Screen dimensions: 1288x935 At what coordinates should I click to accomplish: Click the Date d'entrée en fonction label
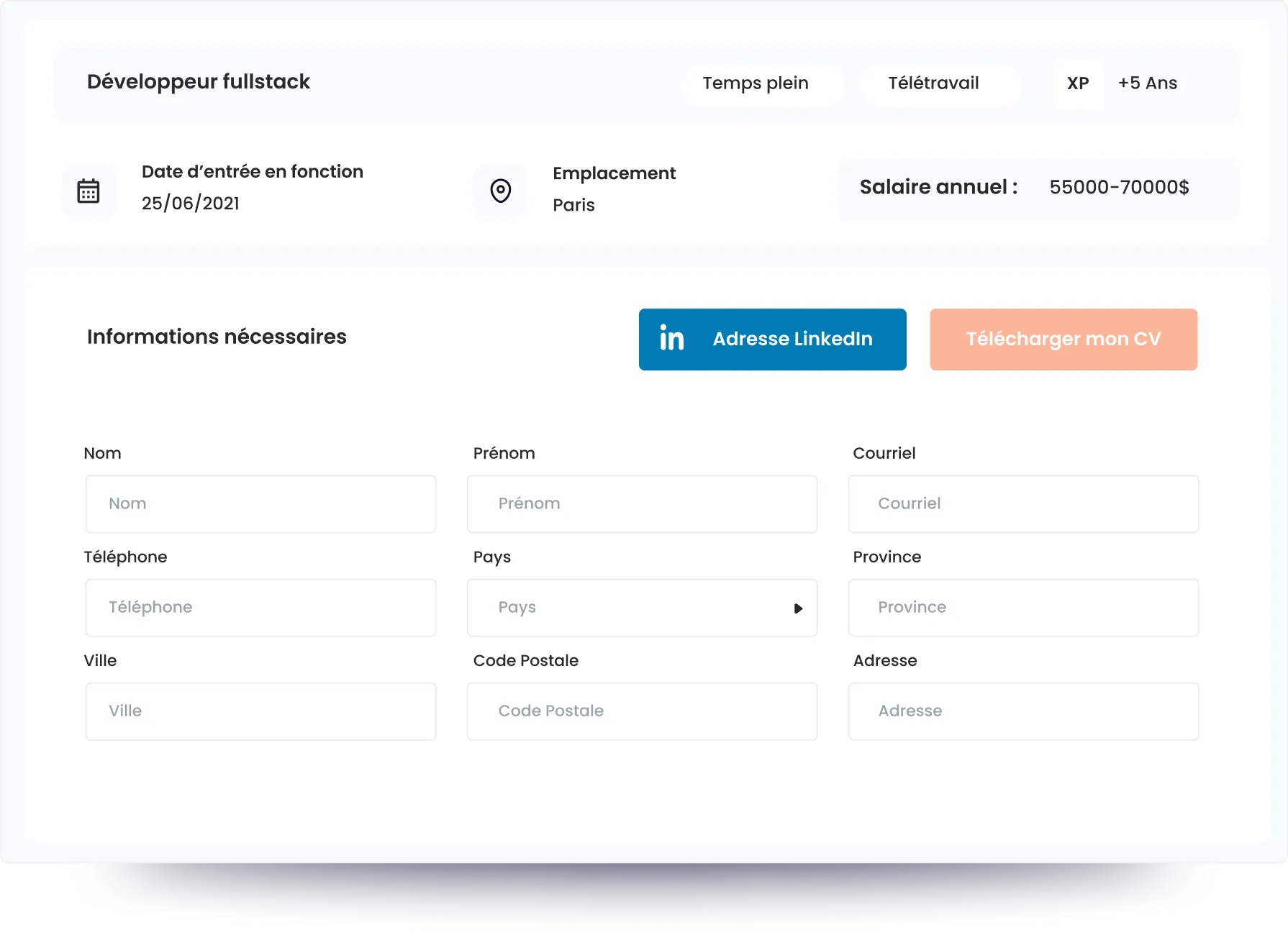(253, 171)
